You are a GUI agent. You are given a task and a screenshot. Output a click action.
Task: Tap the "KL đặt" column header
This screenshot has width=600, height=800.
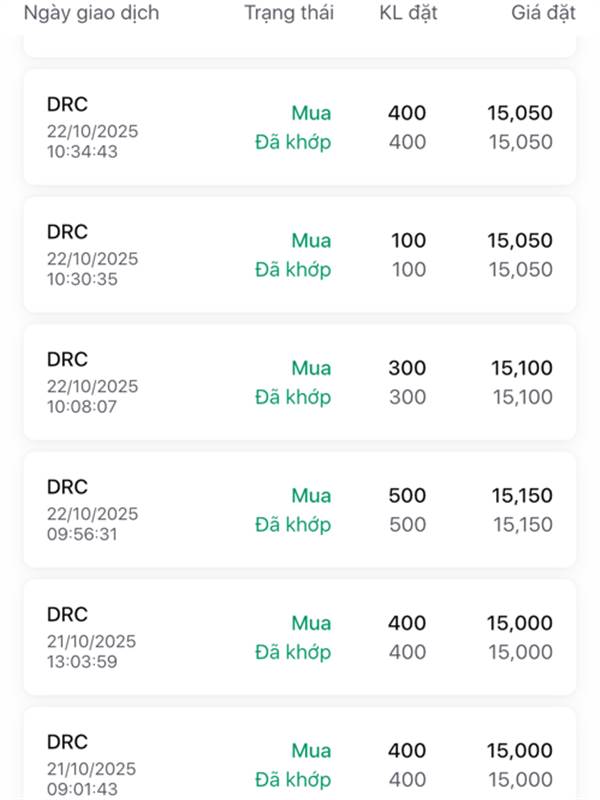408,13
